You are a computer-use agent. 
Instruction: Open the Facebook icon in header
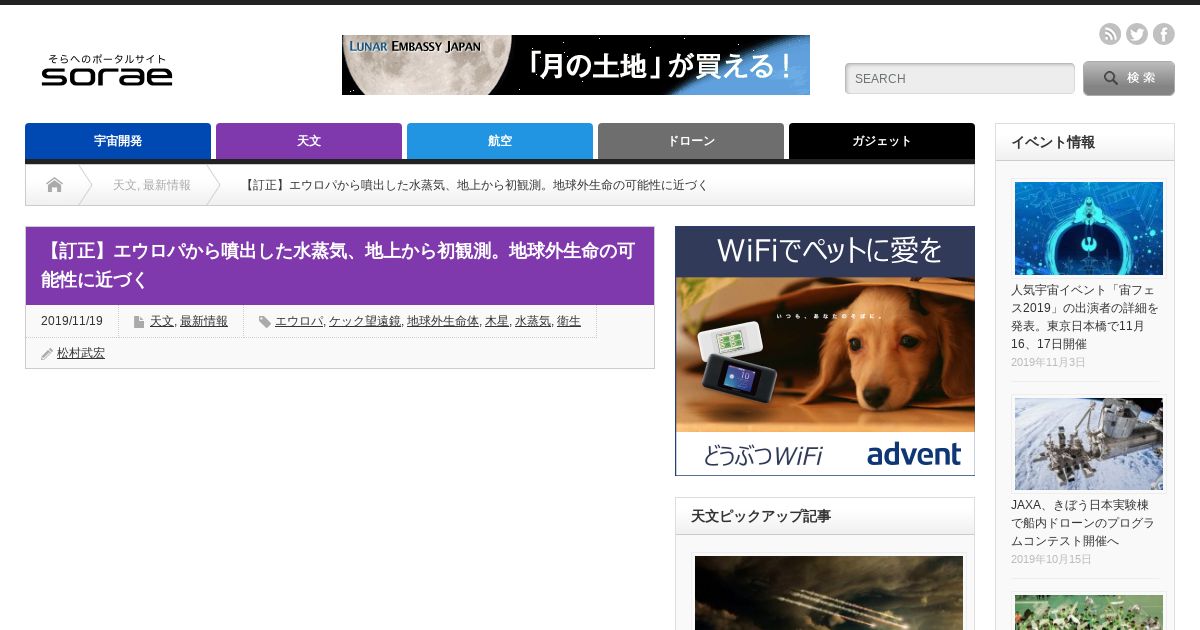(1164, 34)
